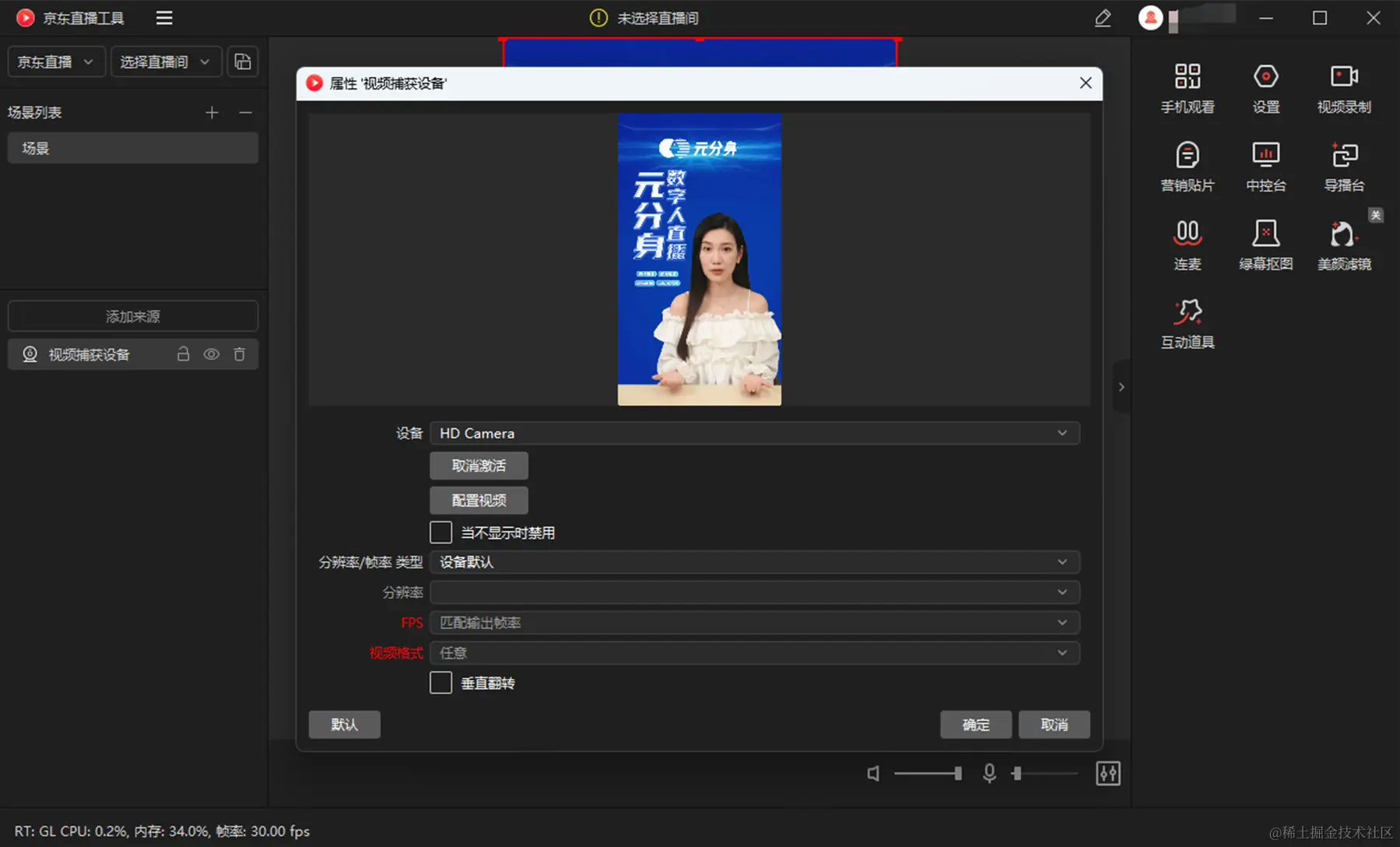Click 添加来源 add source button

(133, 316)
